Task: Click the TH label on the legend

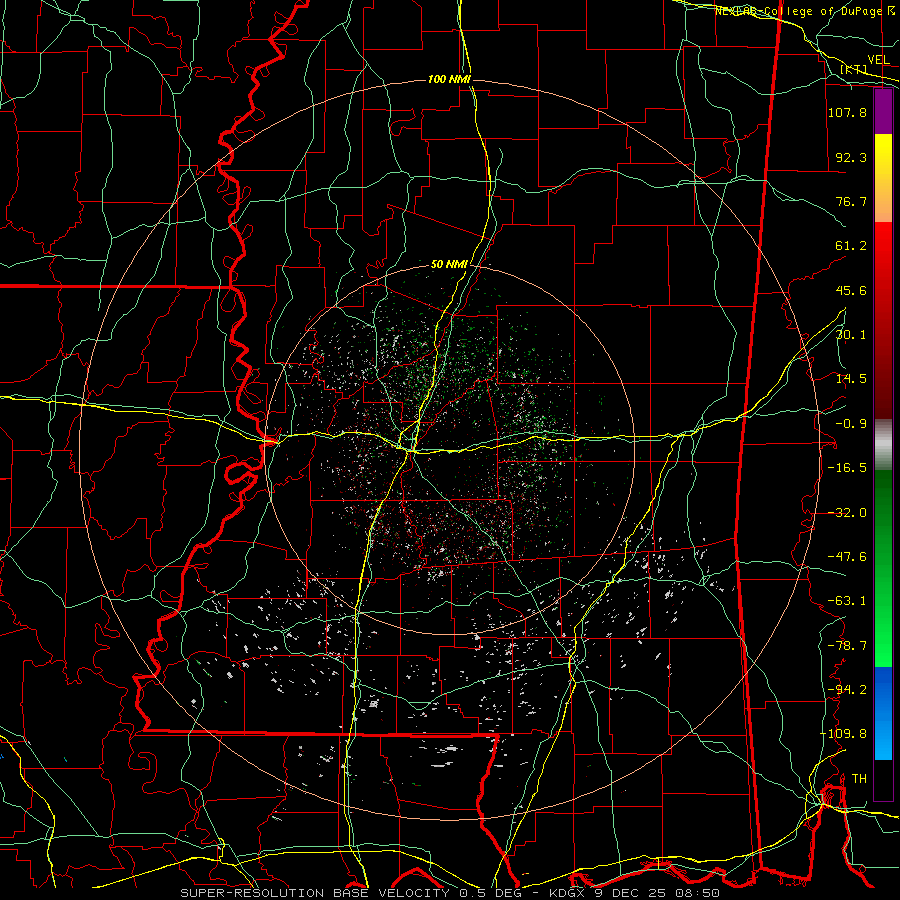Action: pos(859,779)
